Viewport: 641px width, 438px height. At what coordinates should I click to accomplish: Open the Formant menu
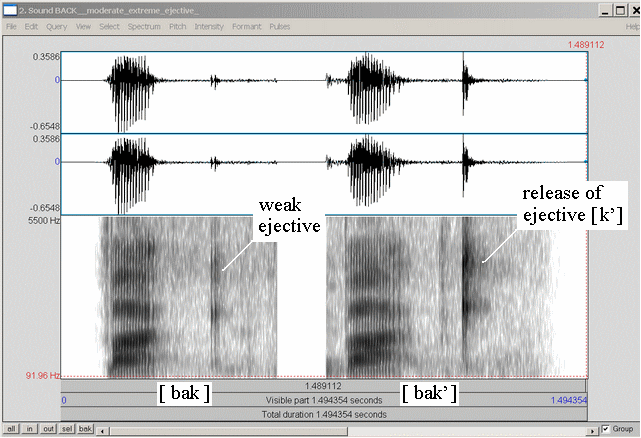tap(246, 26)
